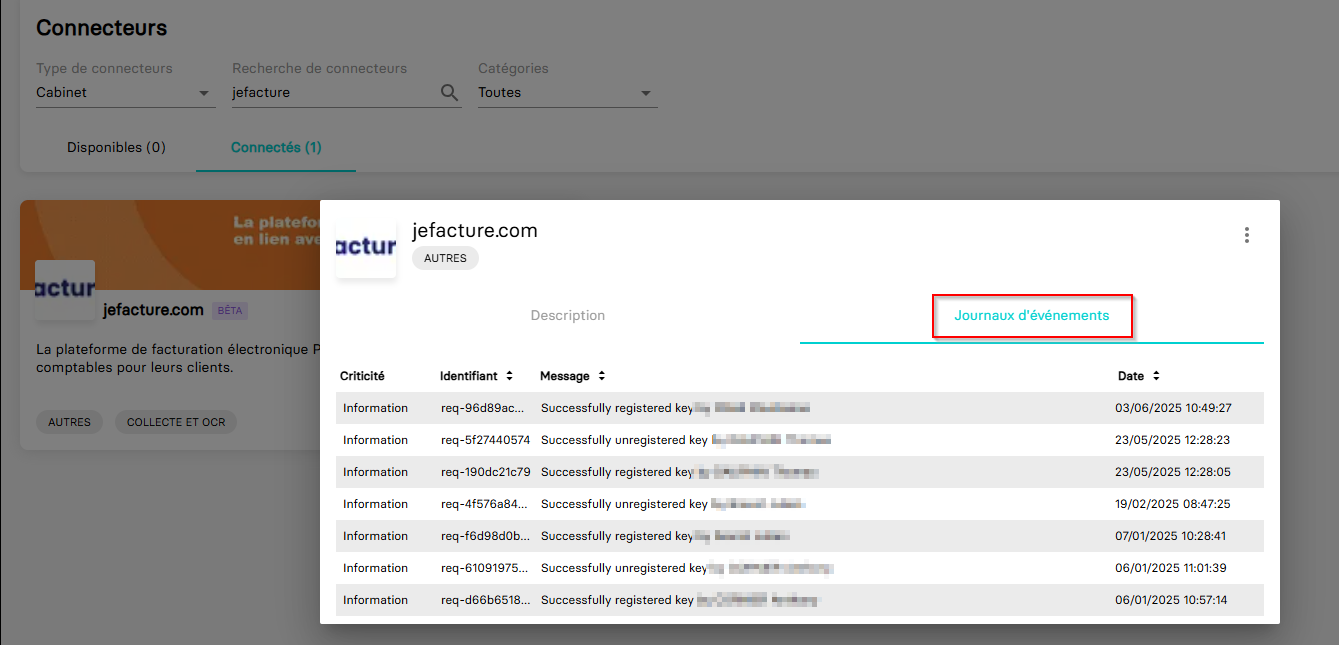
Task: Click the date 07/01/2025 10:28:41
Action: [x=1171, y=536]
